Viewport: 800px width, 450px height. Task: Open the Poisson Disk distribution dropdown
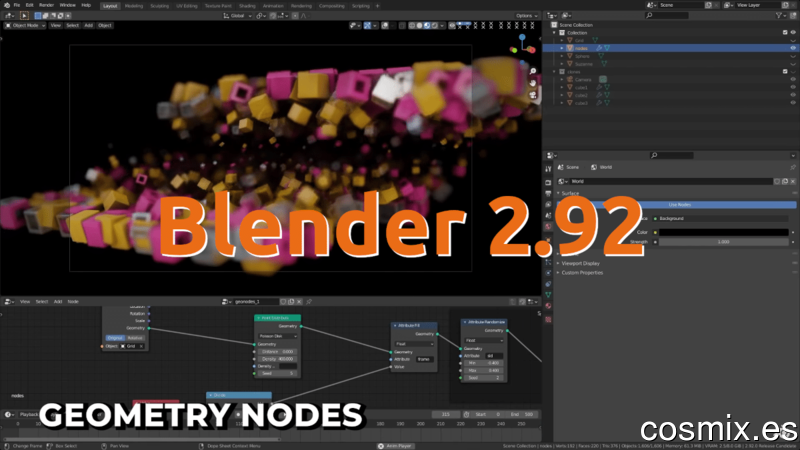click(x=278, y=336)
